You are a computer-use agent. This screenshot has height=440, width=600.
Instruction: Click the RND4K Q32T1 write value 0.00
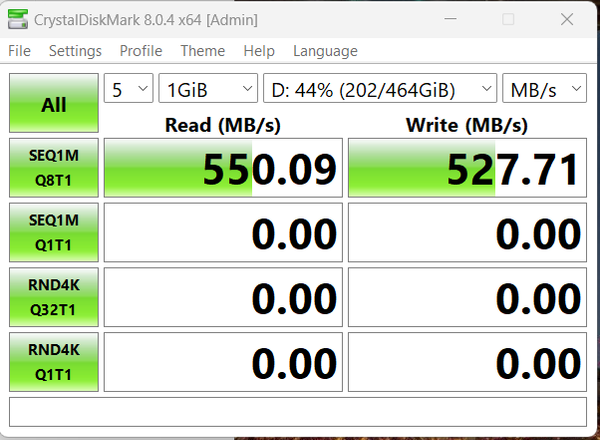(x=467, y=297)
